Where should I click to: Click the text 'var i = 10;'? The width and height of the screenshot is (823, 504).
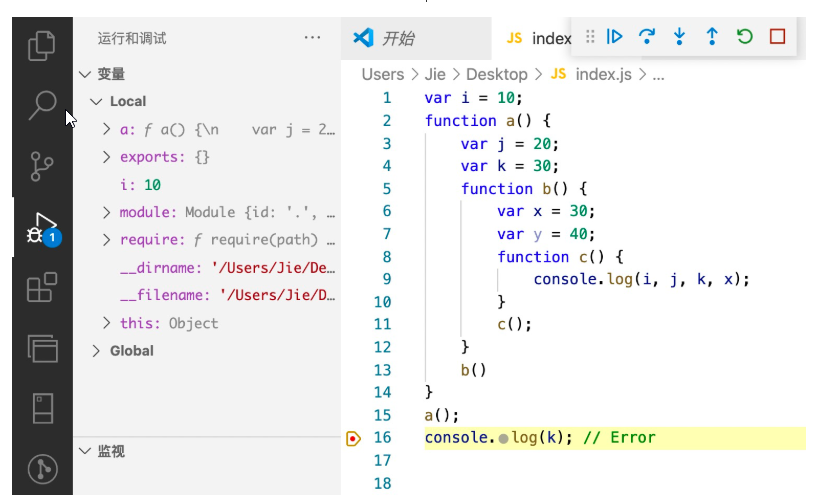click(x=473, y=98)
